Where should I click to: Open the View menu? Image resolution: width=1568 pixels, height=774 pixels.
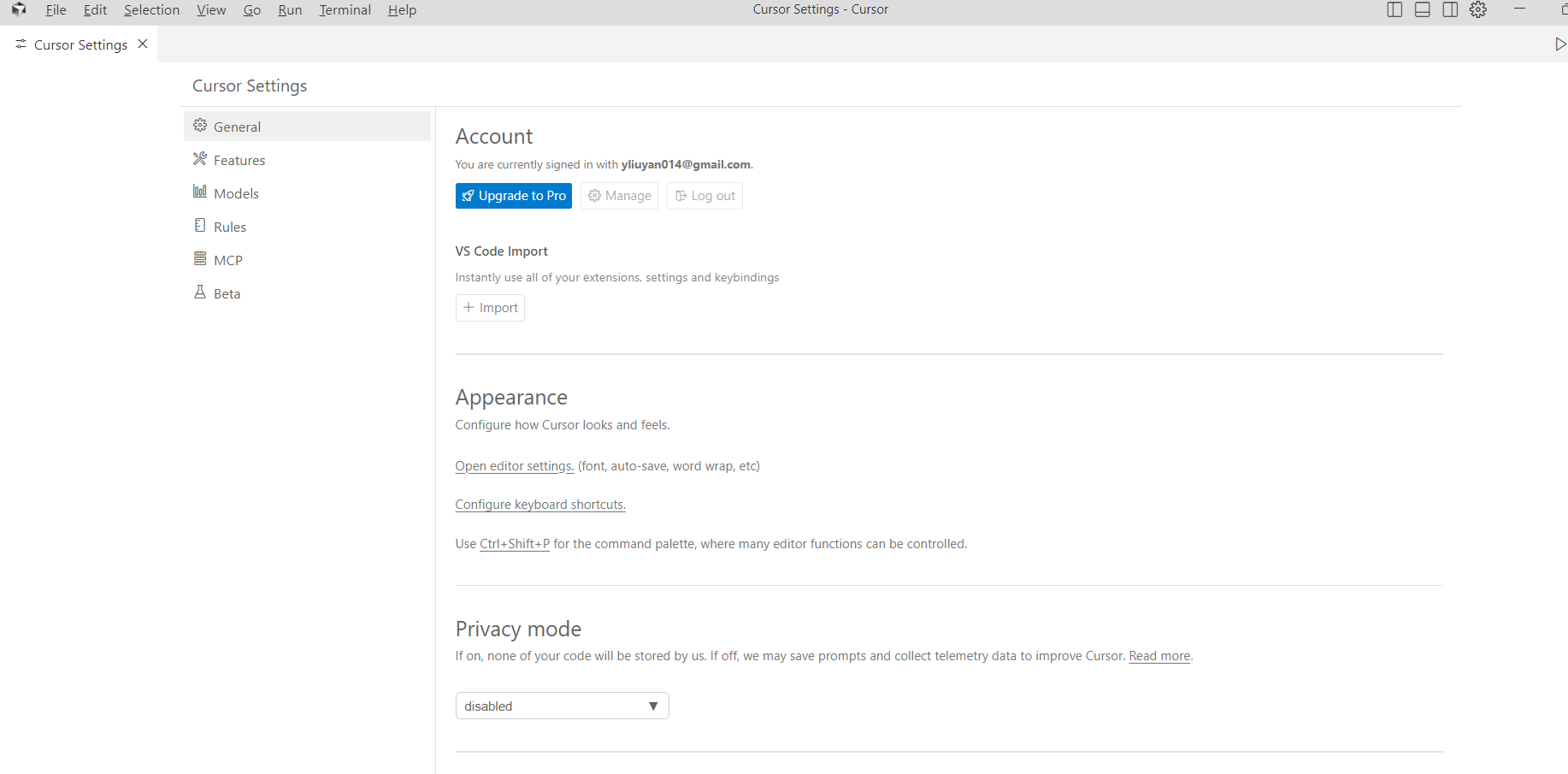[x=211, y=10]
